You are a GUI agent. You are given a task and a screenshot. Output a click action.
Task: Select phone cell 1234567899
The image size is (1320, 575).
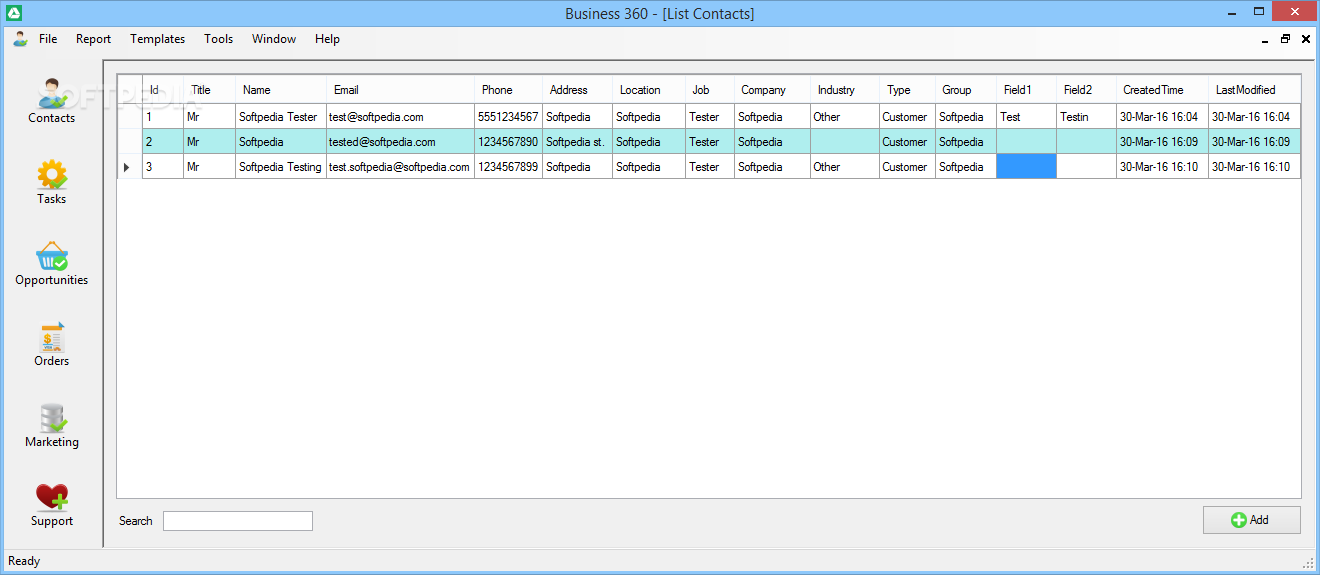click(x=509, y=167)
